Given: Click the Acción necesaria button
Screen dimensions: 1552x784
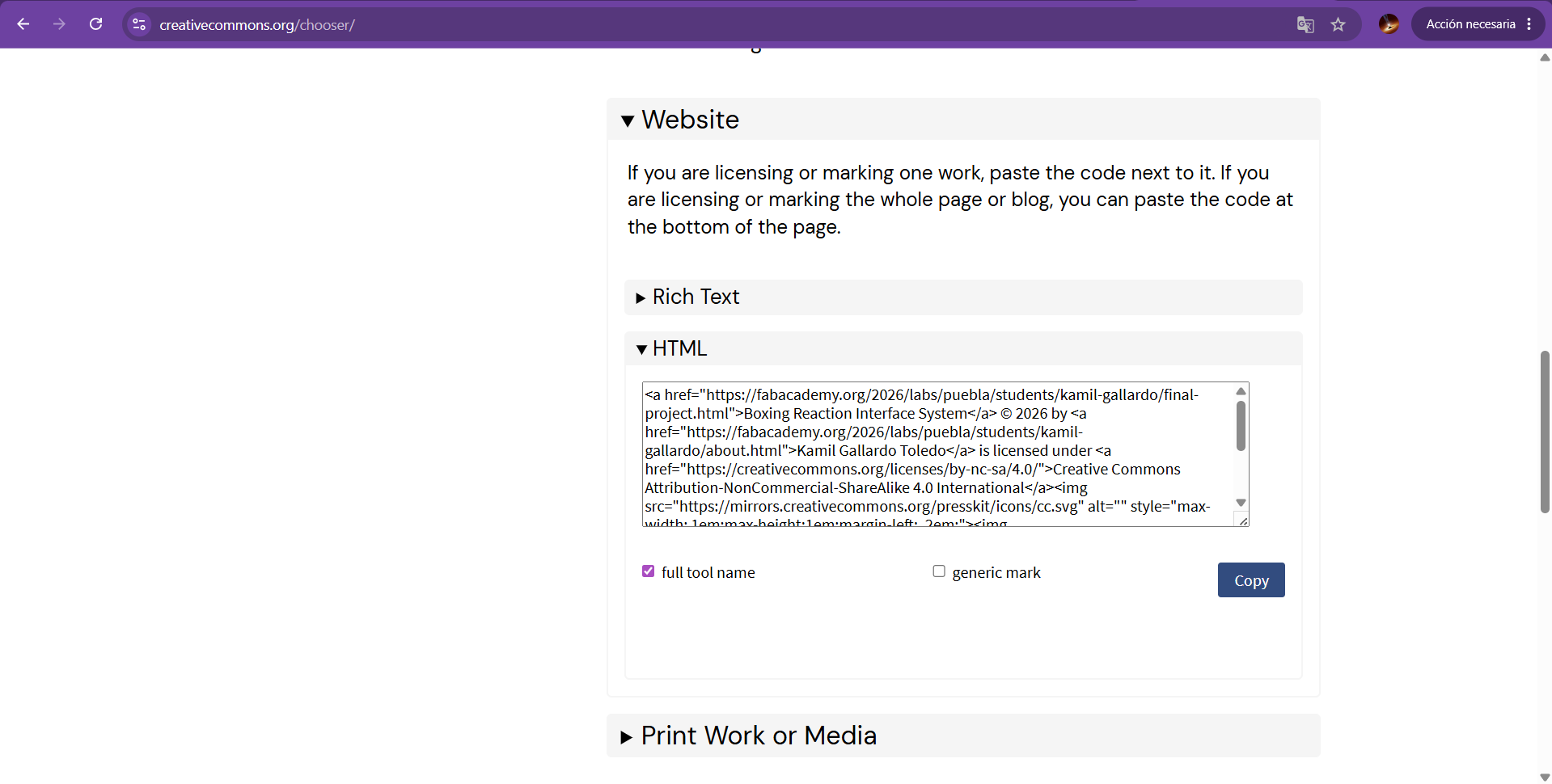Looking at the screenshot, I should pos(1470,24).
